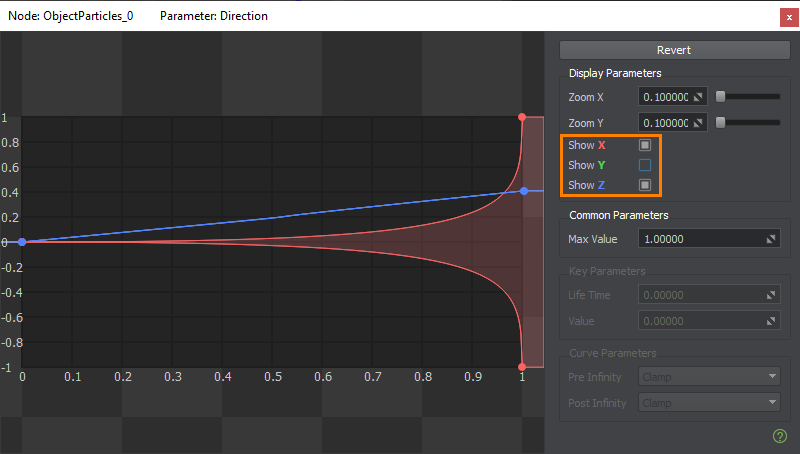Click the Value field drag icon

(772, 321)
